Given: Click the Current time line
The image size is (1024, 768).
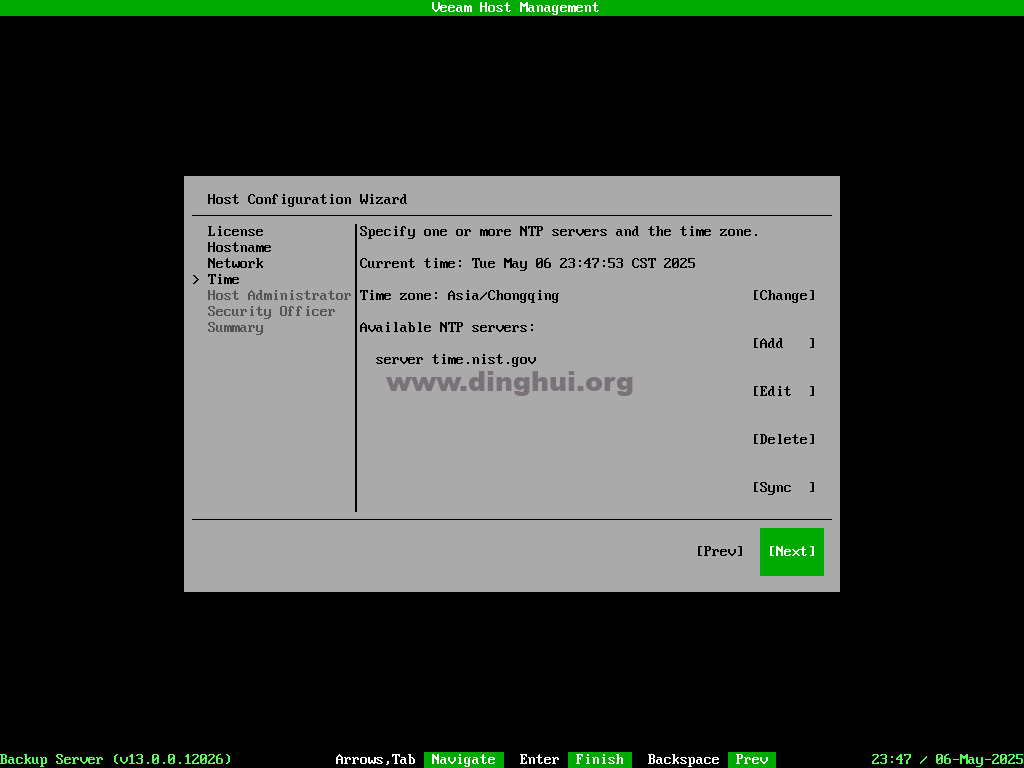Looking at the screenshot, I should coord(527,263).
